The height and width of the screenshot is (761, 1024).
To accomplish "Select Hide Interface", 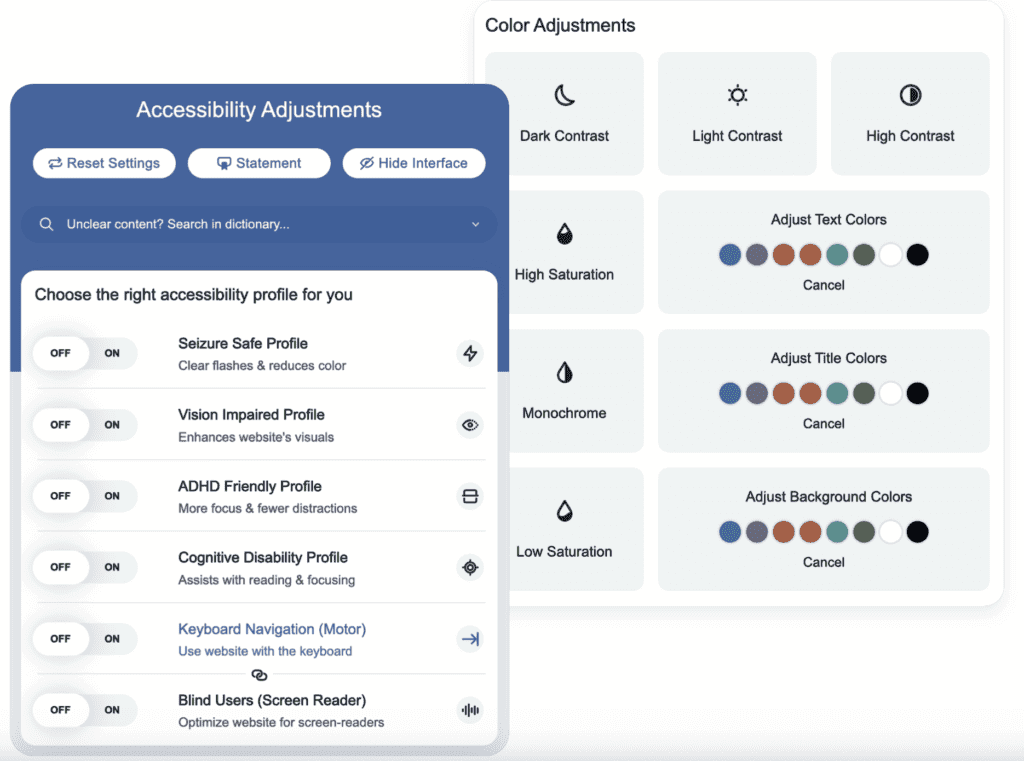I will click(x=414, y=163).
